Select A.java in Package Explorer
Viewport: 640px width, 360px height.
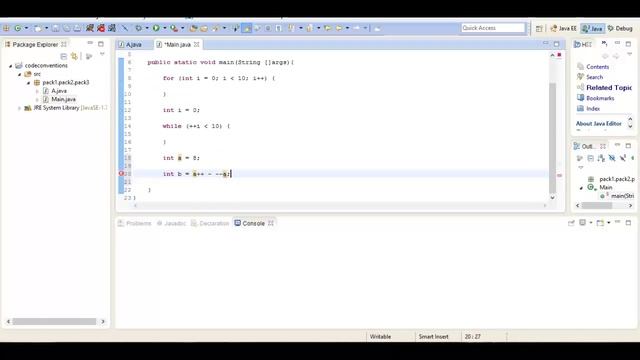pos(59,91)
